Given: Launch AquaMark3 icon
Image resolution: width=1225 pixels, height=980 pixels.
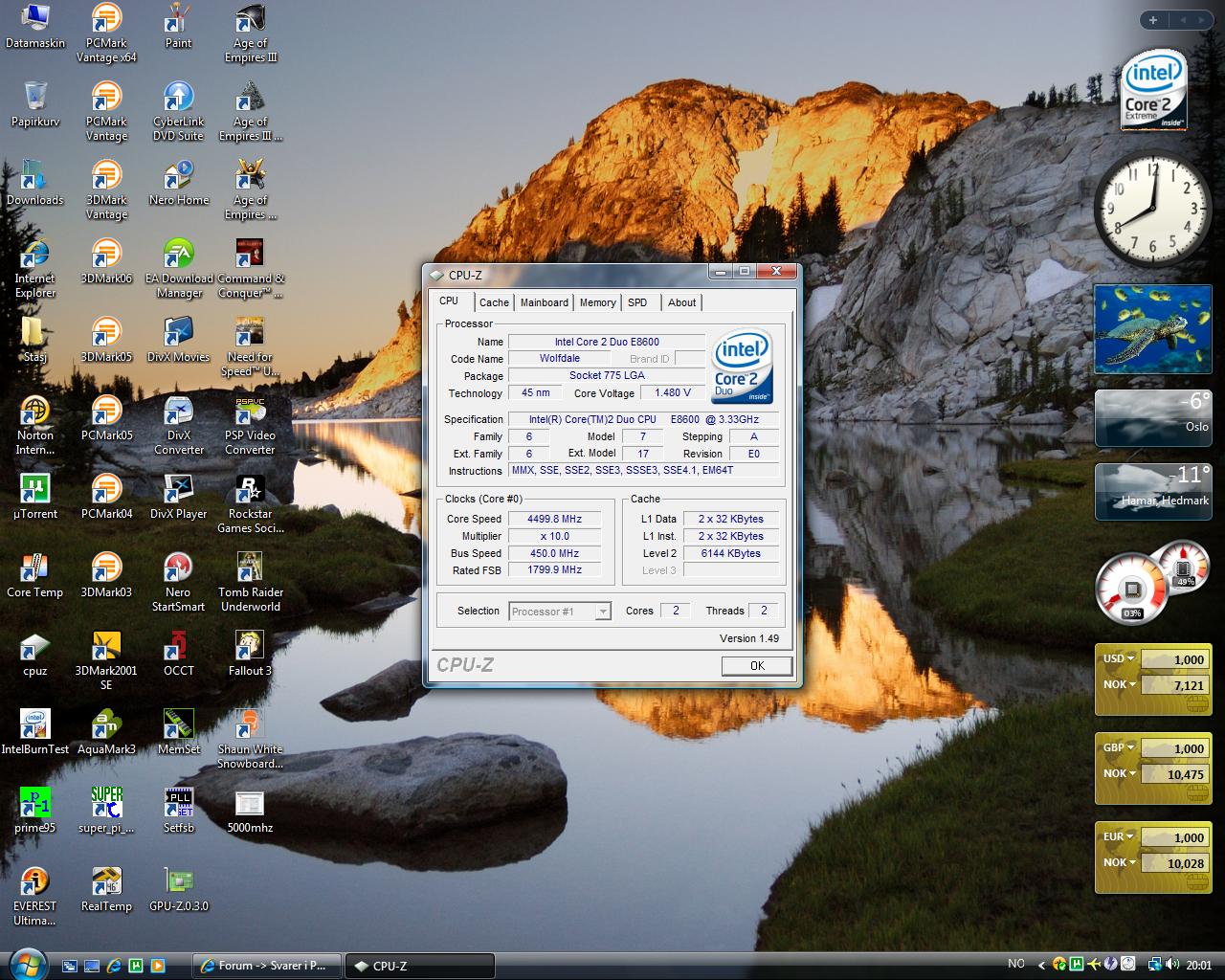Looking at the screenshot, I should [x=106, y=733].
